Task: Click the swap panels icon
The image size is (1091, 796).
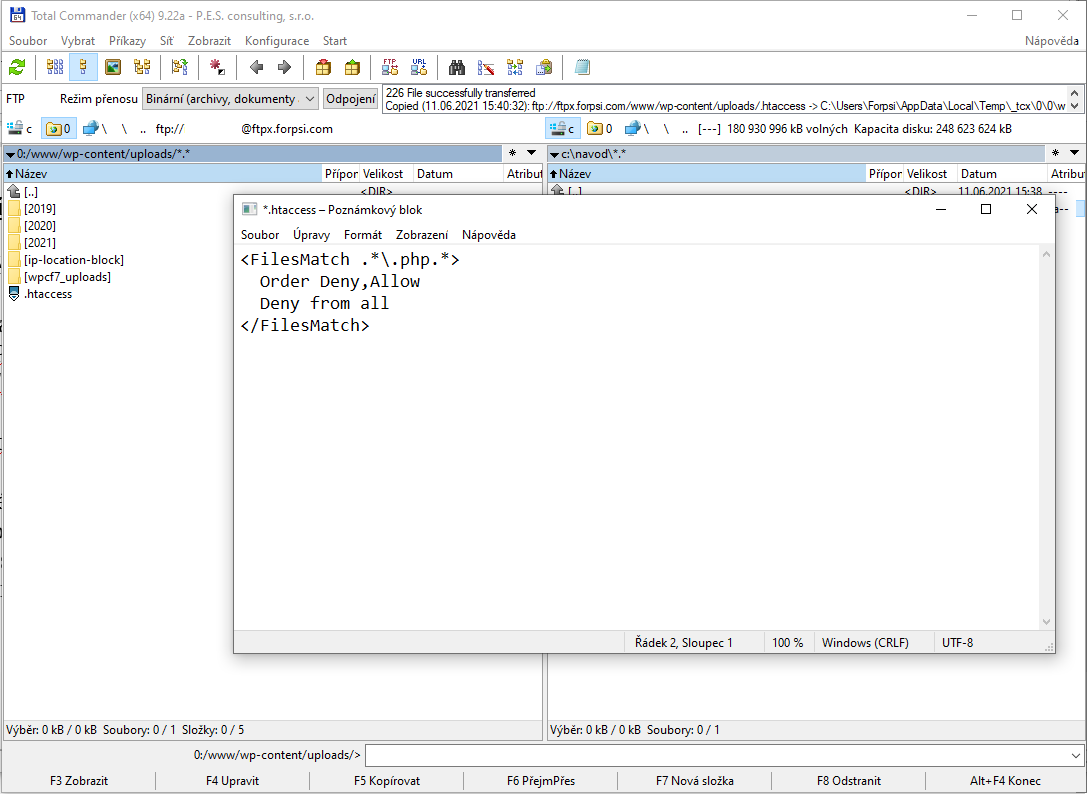Action: pos(180,67)
